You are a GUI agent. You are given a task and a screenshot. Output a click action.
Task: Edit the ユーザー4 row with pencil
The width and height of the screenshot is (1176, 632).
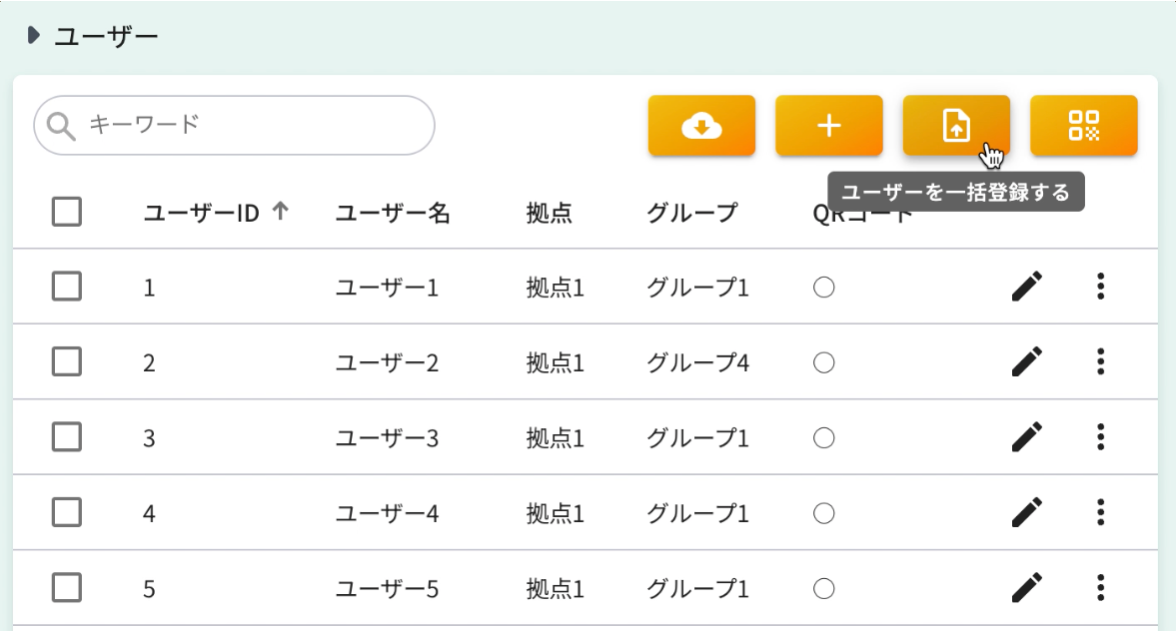click(1026, 512)
